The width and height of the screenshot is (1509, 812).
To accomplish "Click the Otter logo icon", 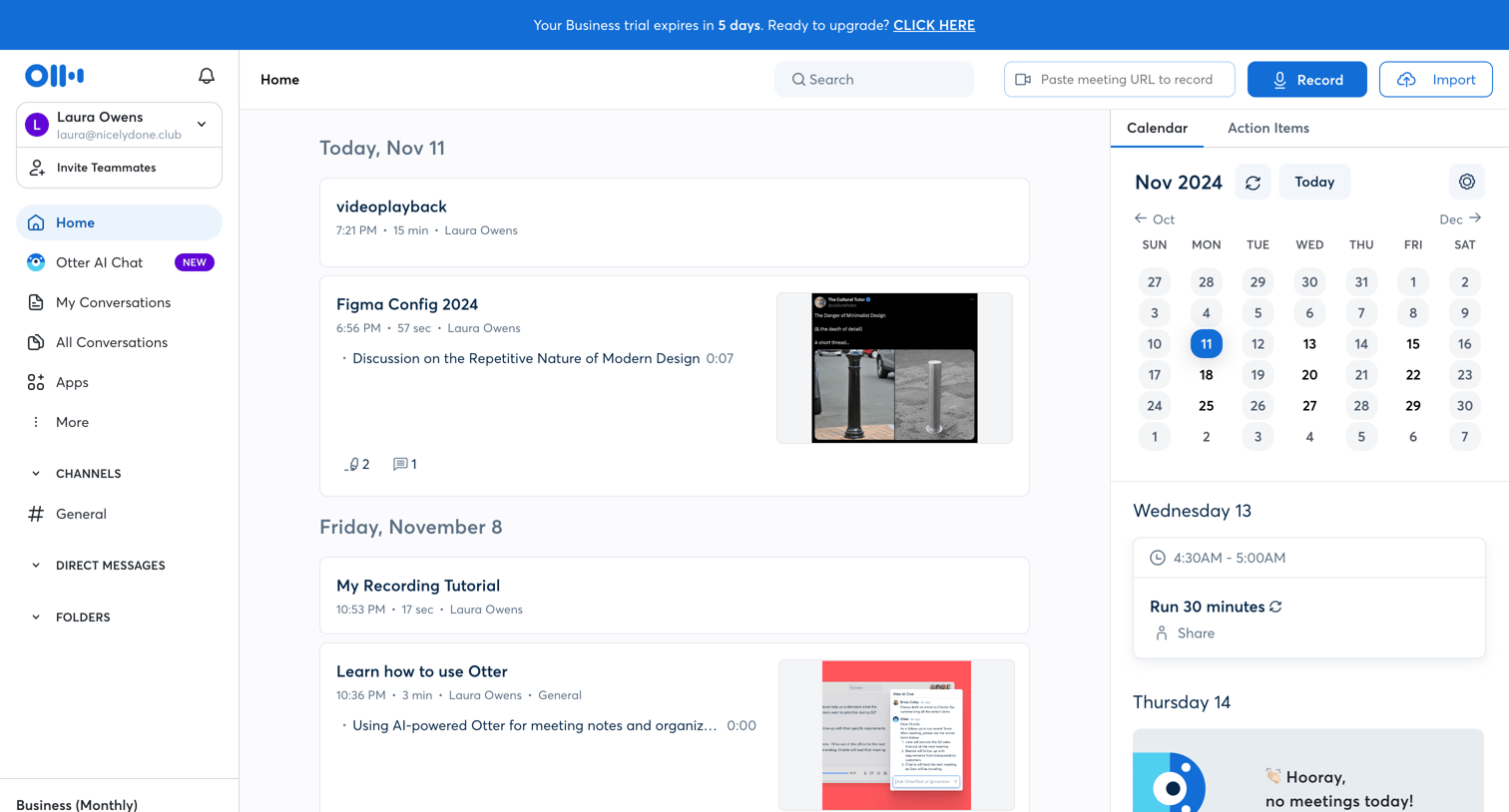I will pyautogui.click(x=55, y=76).
